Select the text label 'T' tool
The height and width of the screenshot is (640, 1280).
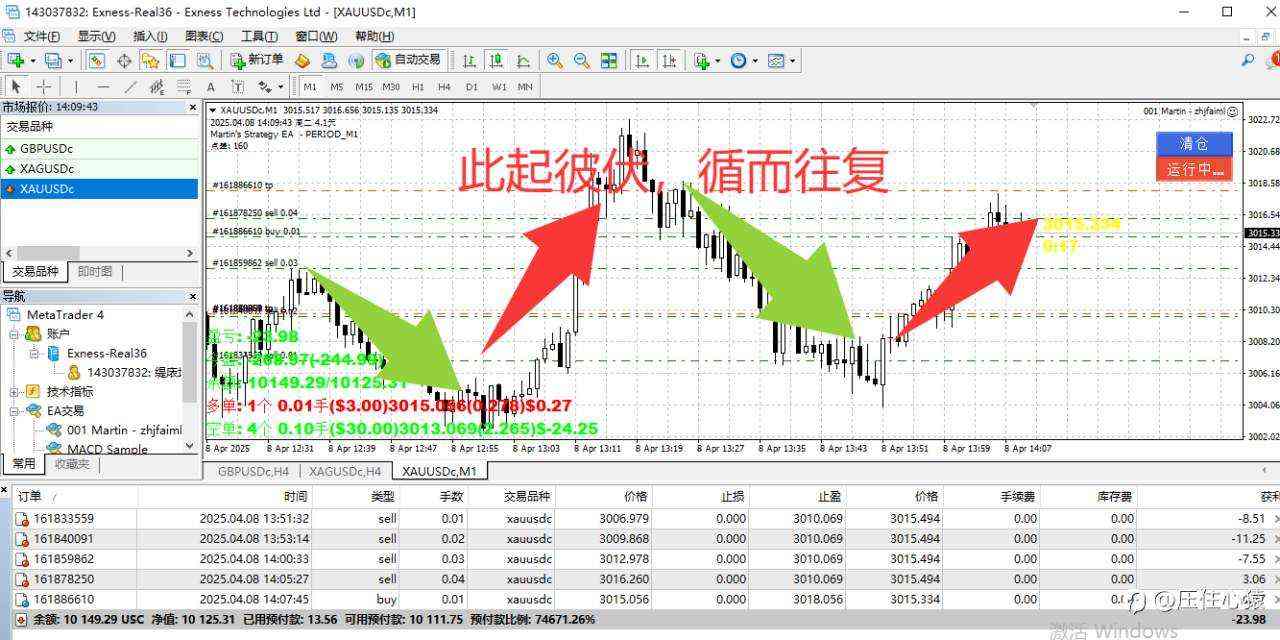point(237,86)
